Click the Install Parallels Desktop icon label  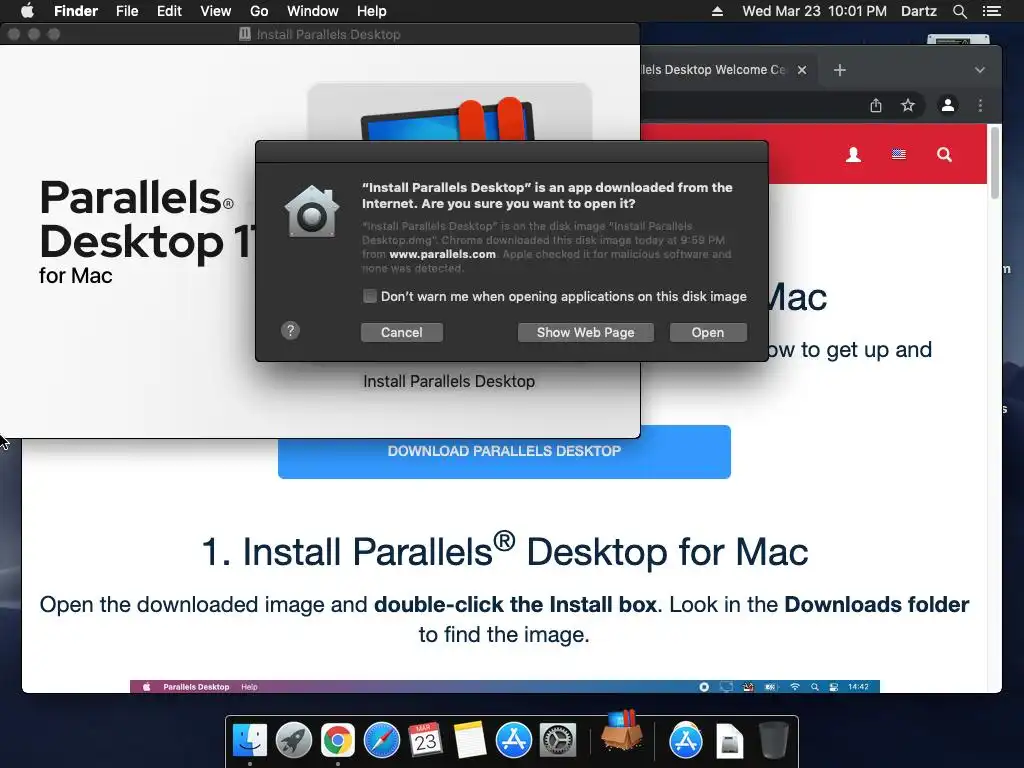tap(449, 381)
